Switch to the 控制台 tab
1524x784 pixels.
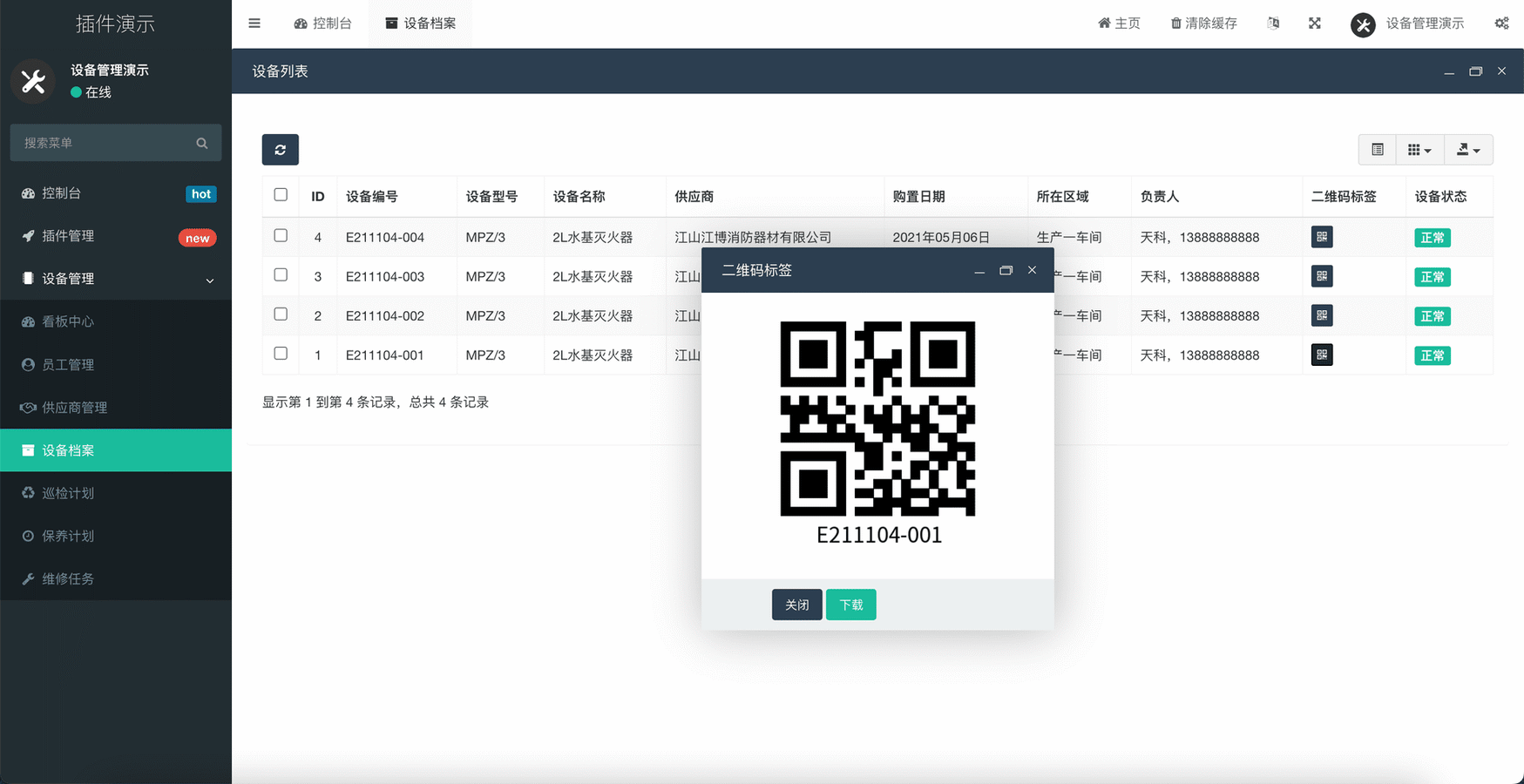(x=323, y=24)
